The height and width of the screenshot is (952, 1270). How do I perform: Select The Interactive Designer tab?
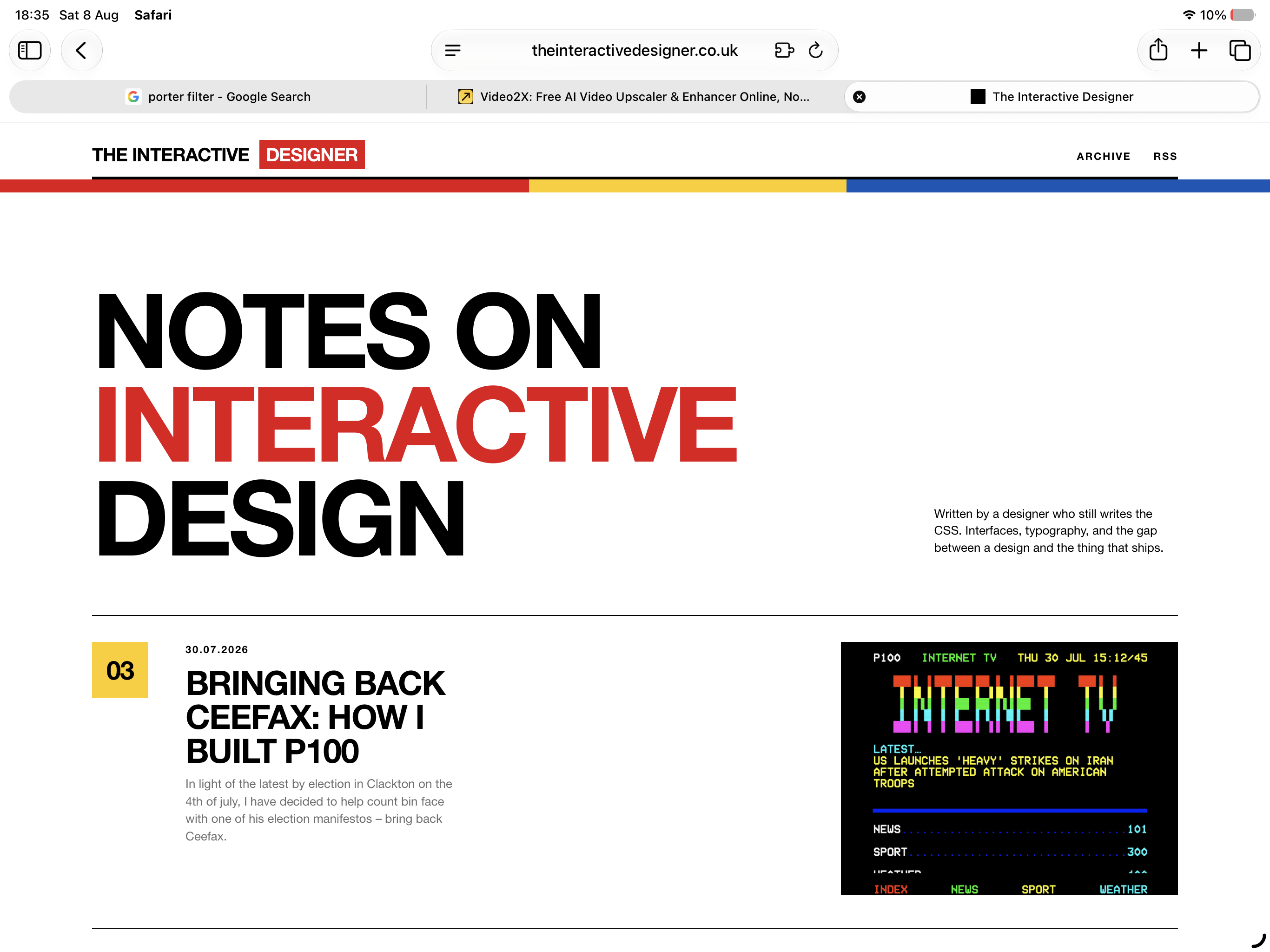pos(1051,97)
